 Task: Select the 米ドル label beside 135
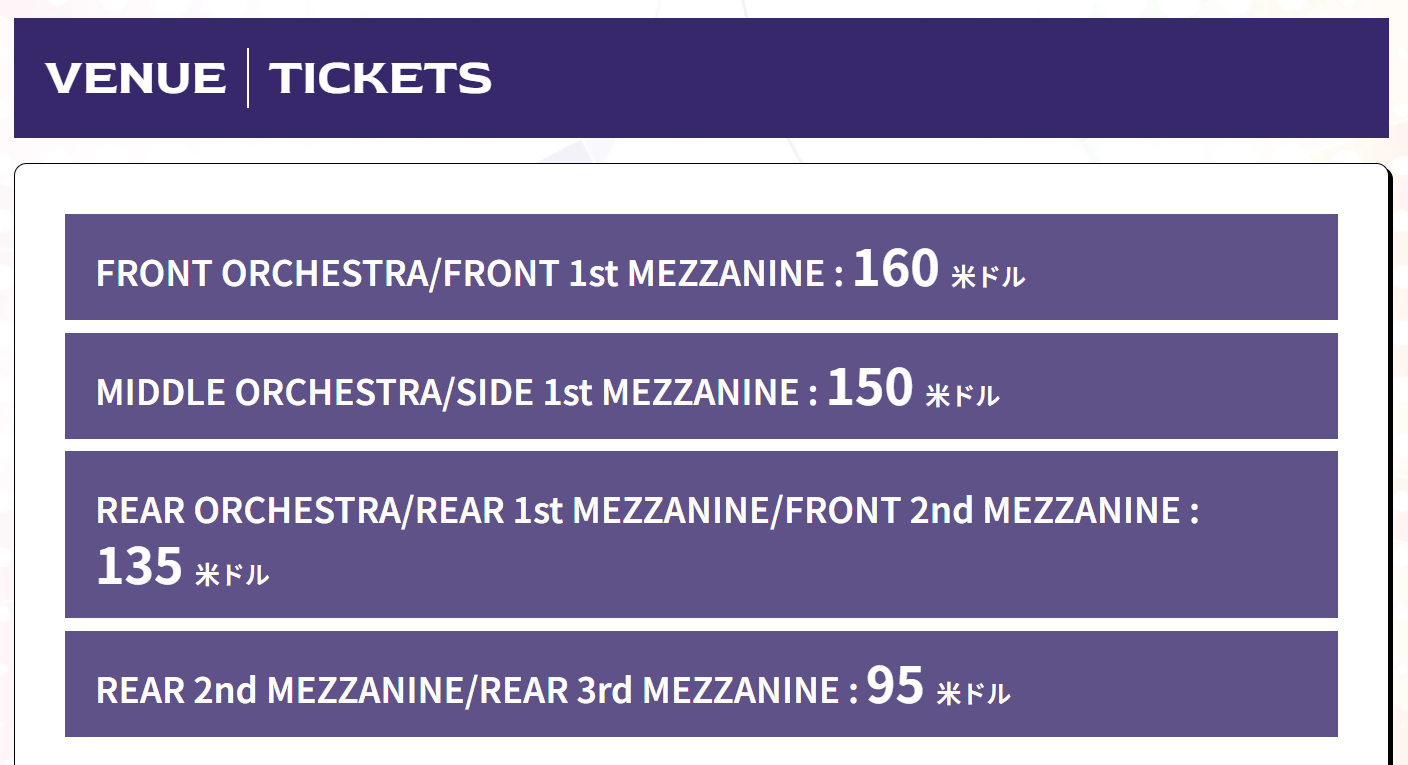(232, 575)
